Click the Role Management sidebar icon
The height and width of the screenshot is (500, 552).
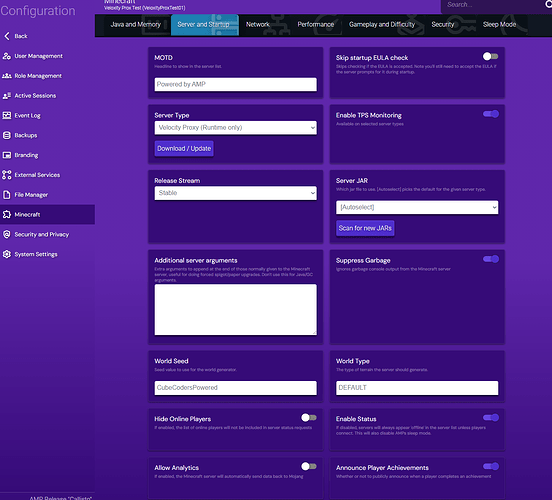click(x=7, y=76)
